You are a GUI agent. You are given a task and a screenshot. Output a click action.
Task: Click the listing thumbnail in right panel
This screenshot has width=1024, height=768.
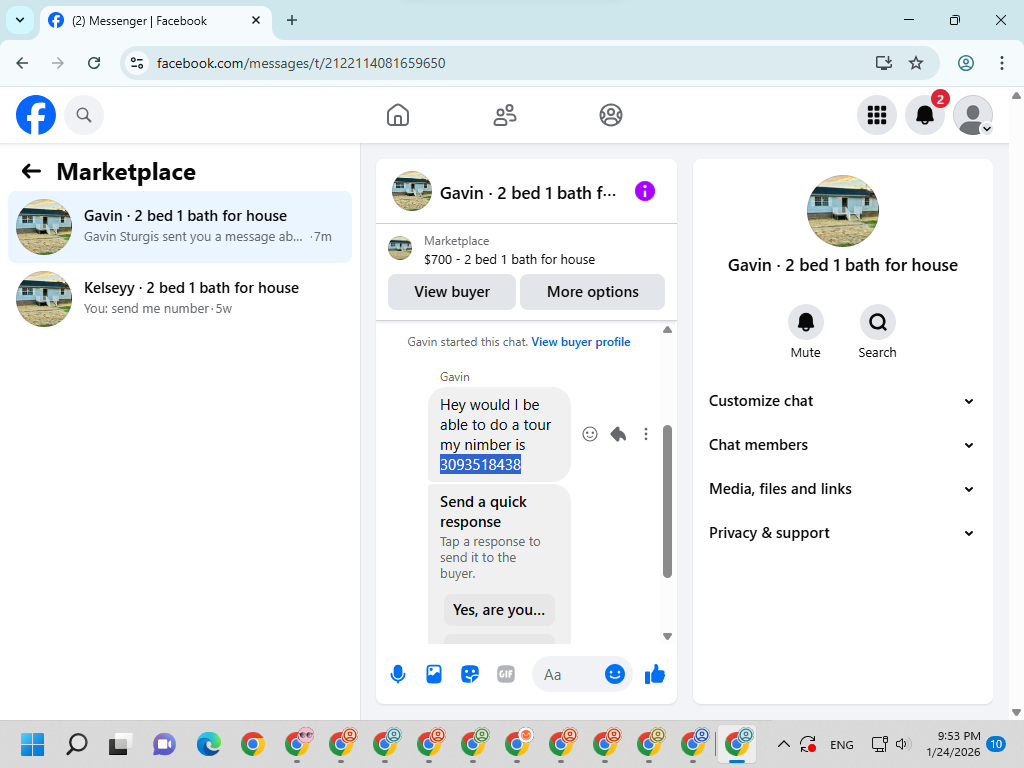tap(842, 210)
